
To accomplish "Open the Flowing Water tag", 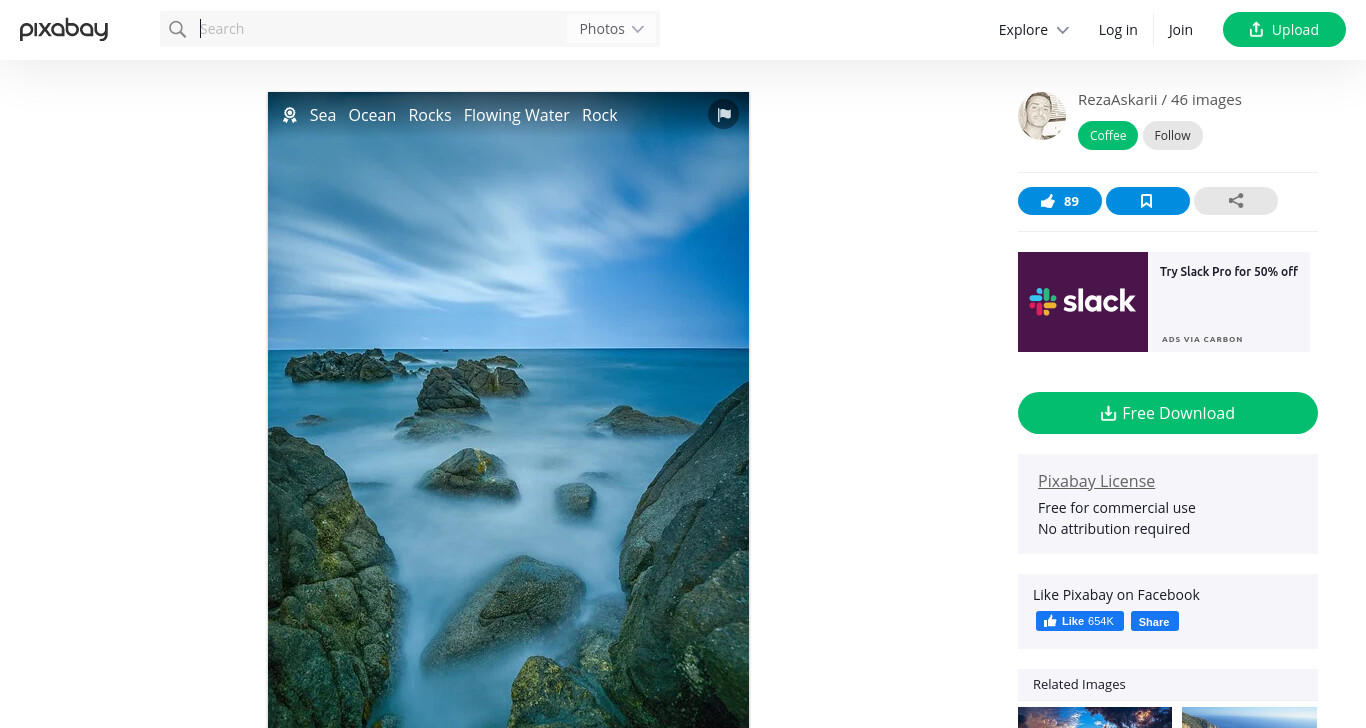I will [517, 115].
